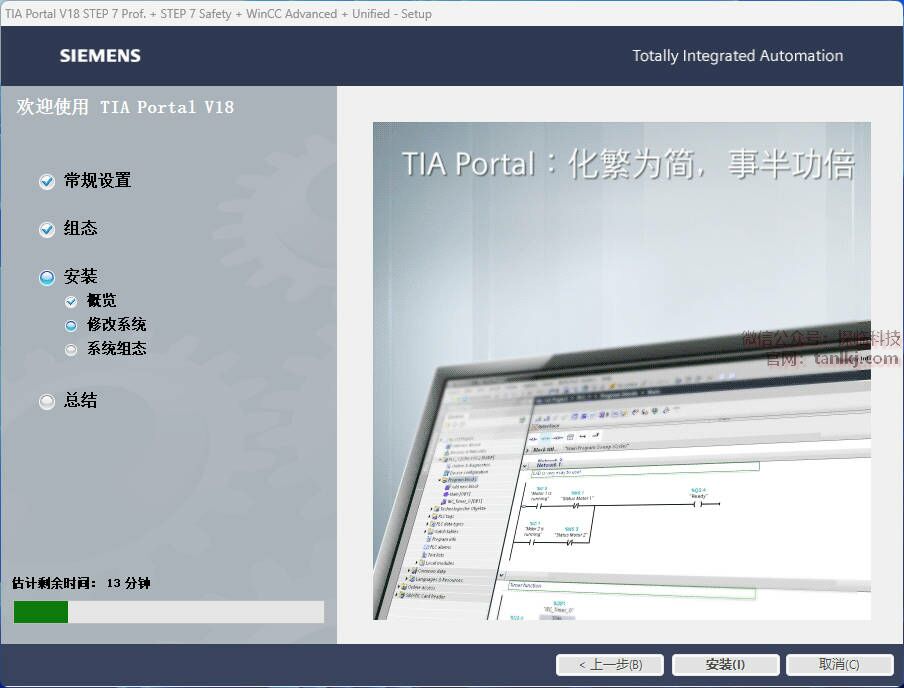
Task: Click the 估计剩余时间 13 分钟 text
Action: tap(81, 583)
